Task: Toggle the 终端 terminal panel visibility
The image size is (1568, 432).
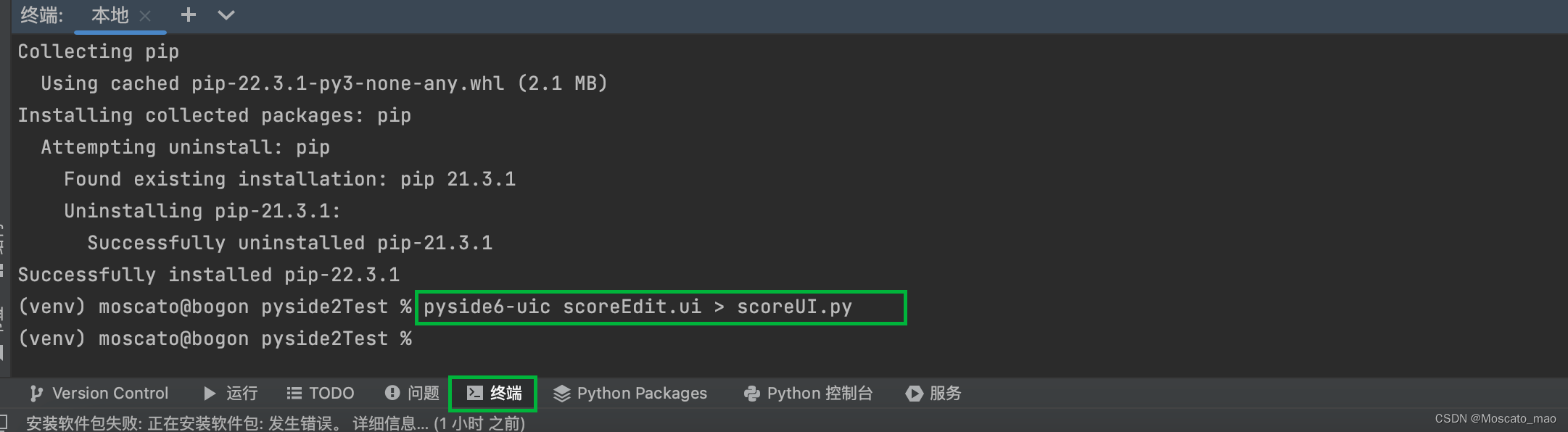Action: point(492,393)
